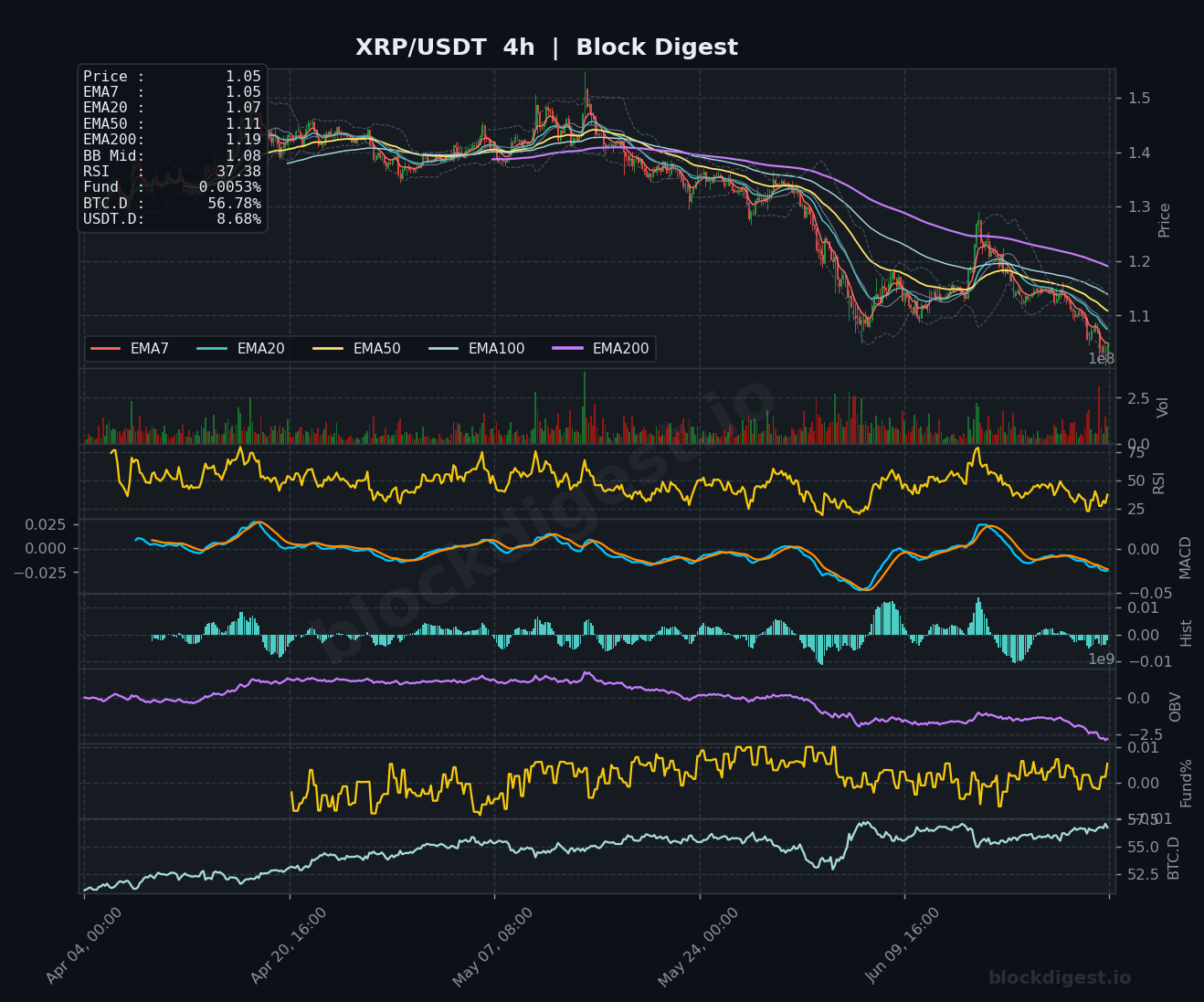1204x1002 pixels.
Task: Click the EMA20 legend entry
Action: click(240, 349)
